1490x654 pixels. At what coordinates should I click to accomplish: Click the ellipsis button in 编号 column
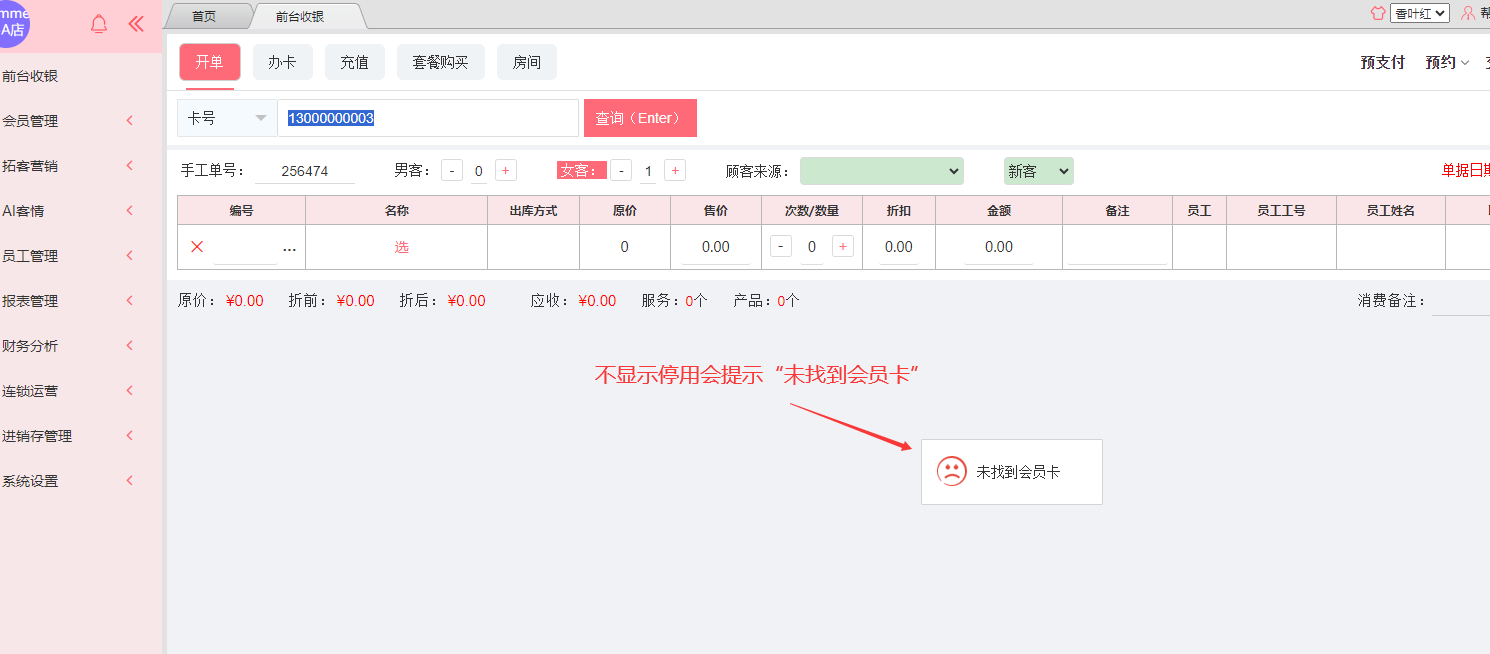click(x=289, y=248)
